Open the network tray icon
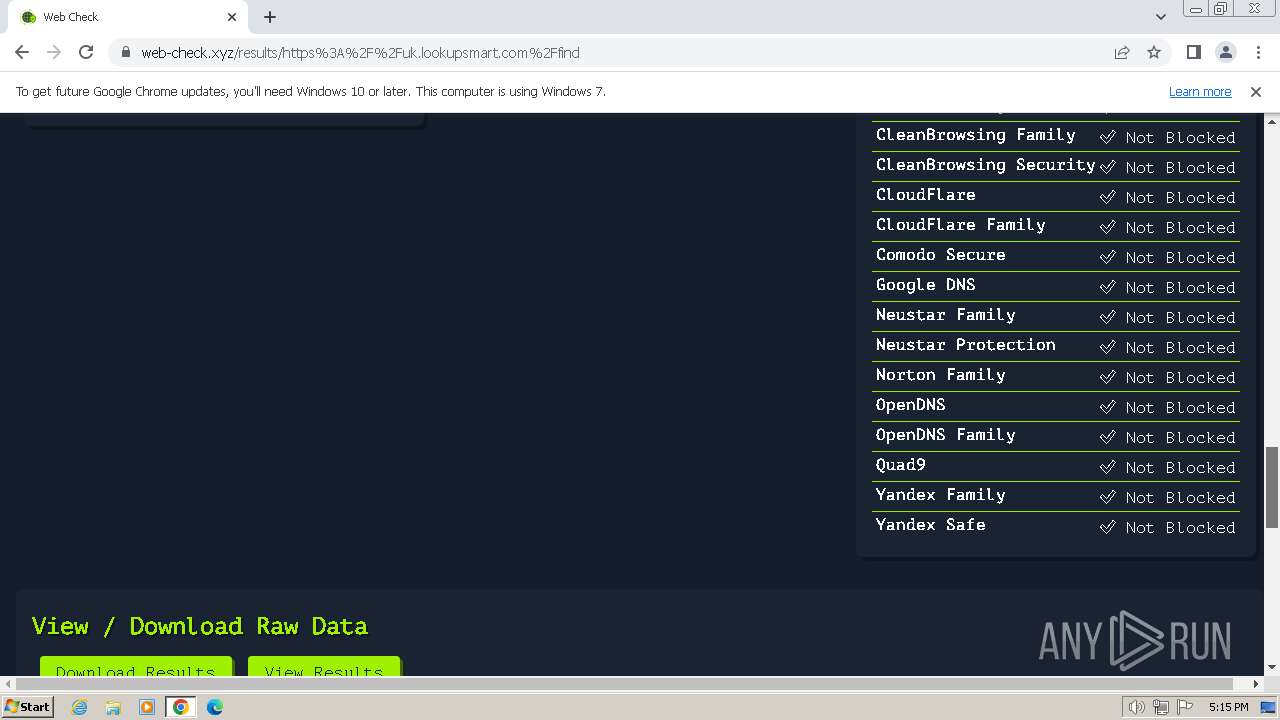The width and height of the screenshot is (1280, 720). point(1161,707)
